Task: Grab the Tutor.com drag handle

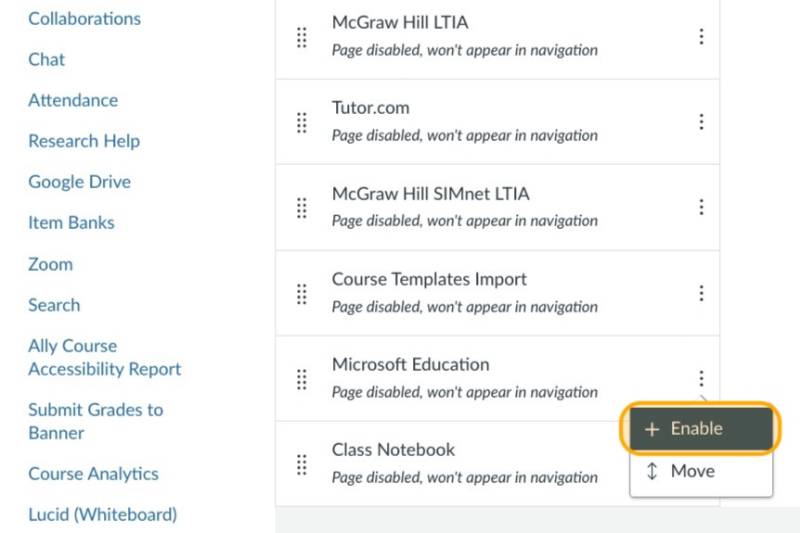Action: [302, 122]
